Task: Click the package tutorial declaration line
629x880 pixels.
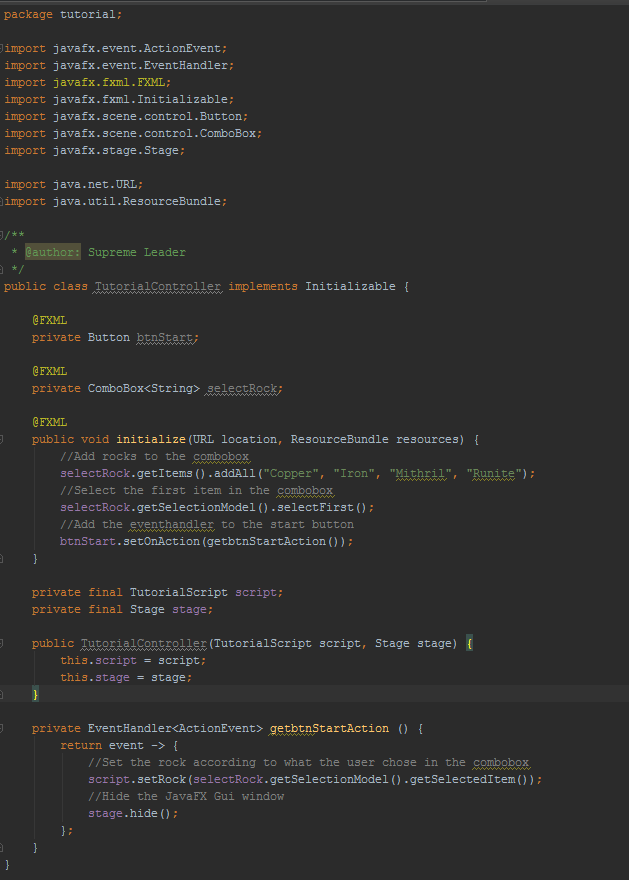Action: 63,14
